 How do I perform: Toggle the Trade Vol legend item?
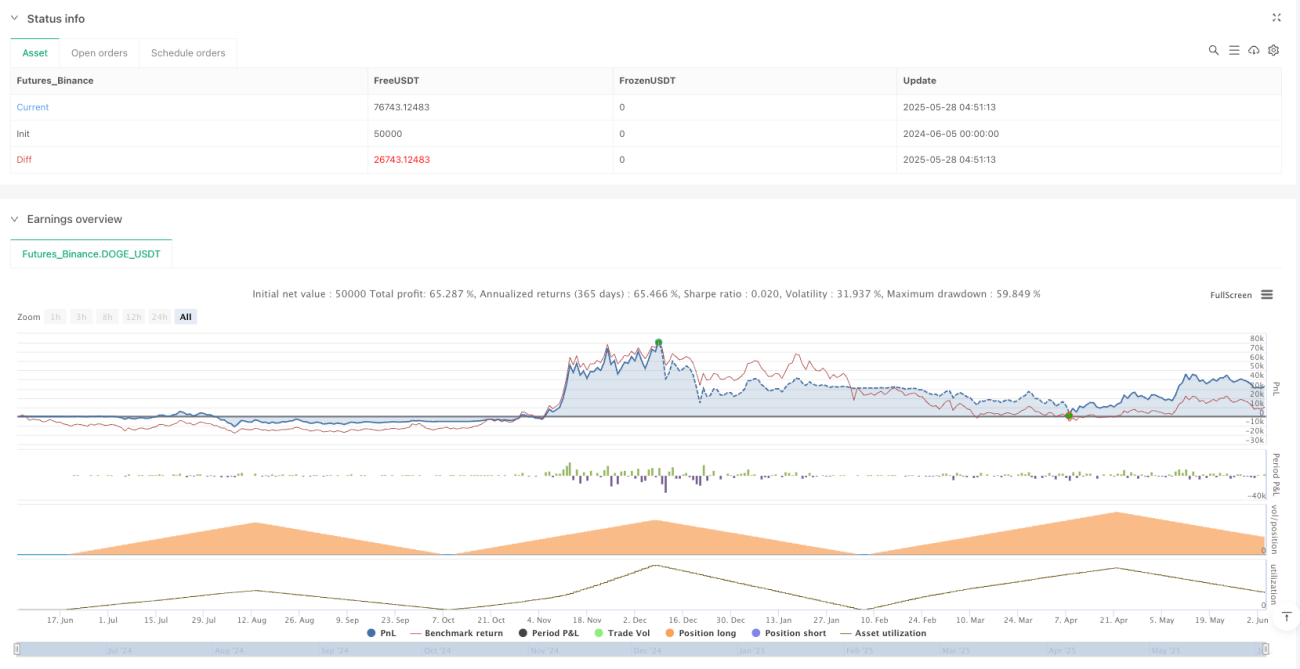[627, 633]
